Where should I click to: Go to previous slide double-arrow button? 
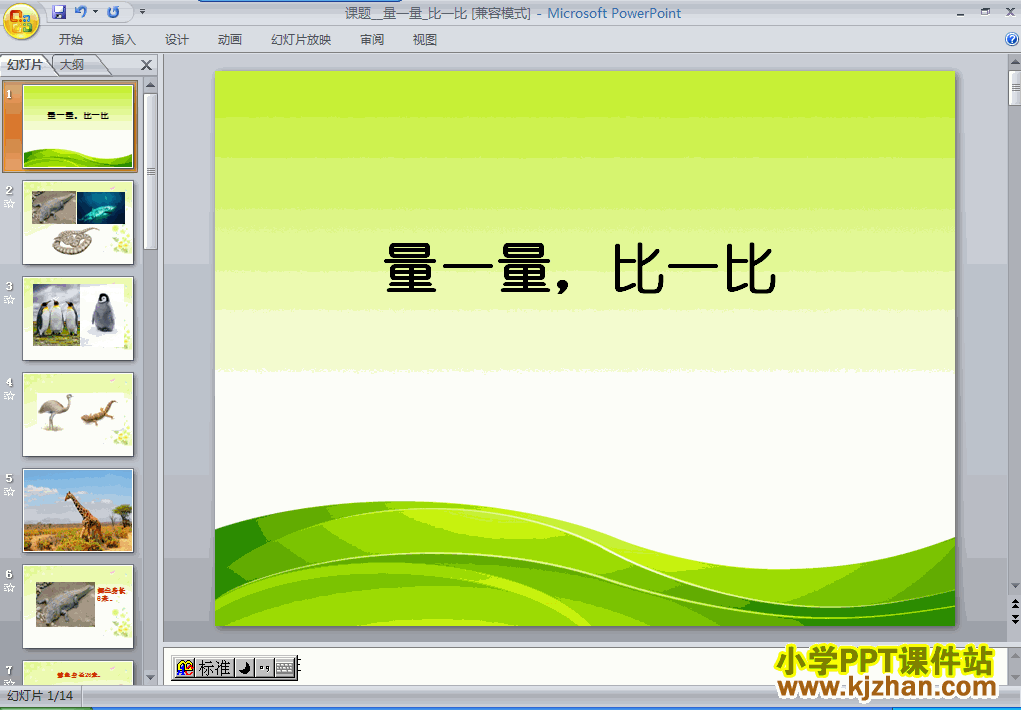tap(1014, 604)
